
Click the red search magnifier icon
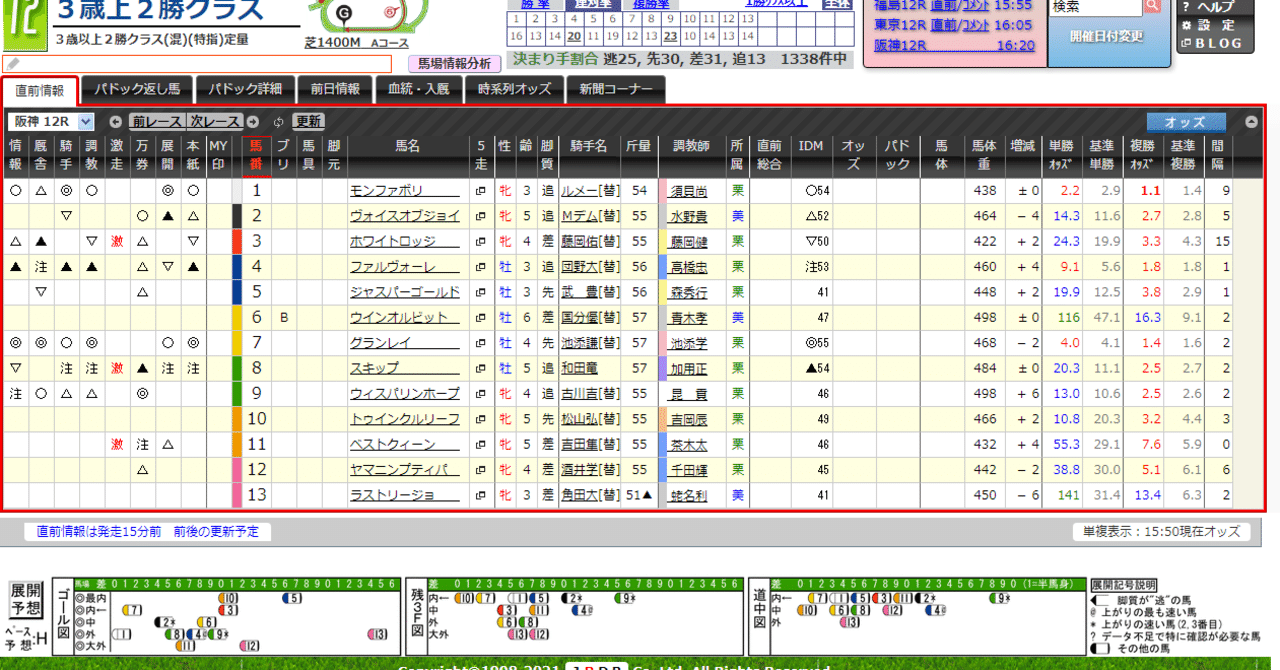point(1153,6)
